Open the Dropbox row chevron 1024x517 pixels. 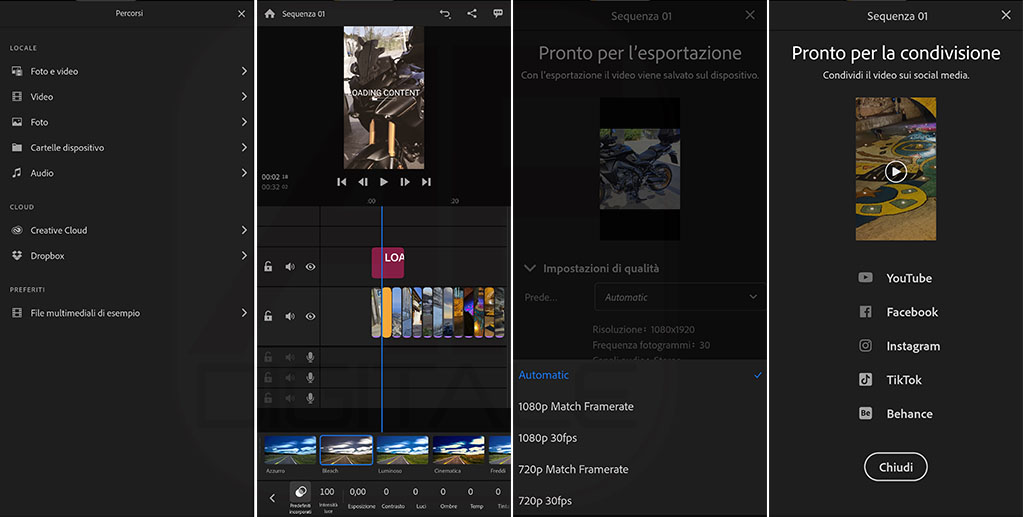coord(244,255)
